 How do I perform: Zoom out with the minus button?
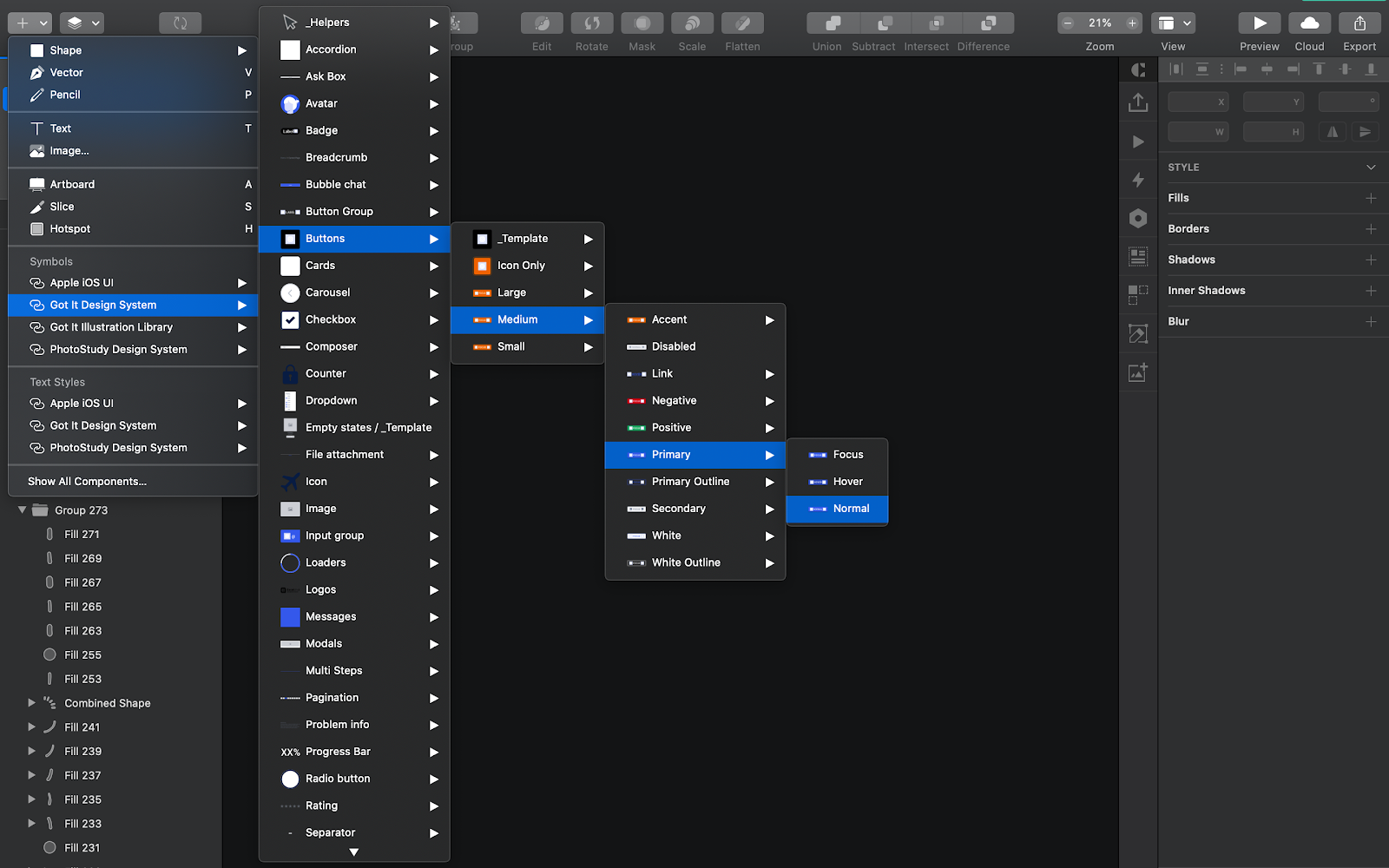(x=1069, y=23)
